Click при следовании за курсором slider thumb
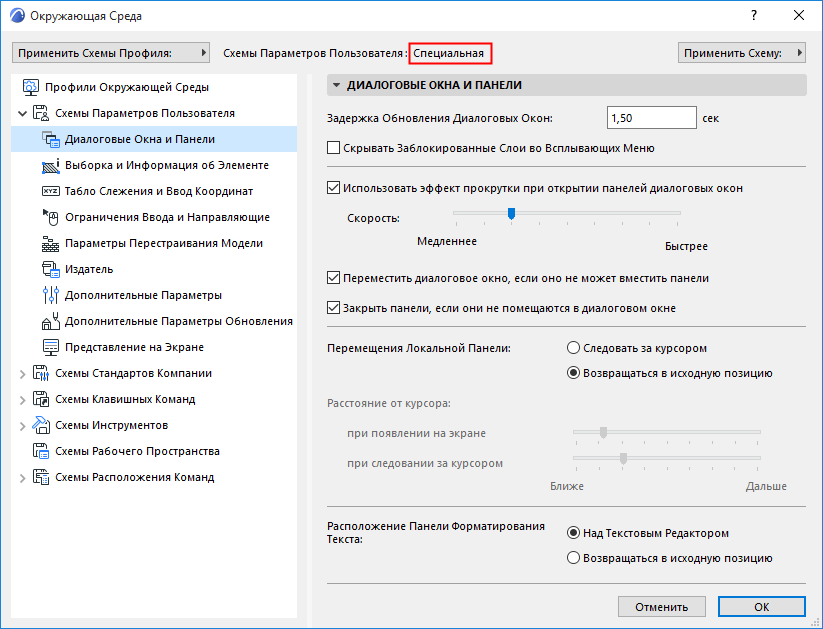The image size is (823, 629). coord(624,459)
